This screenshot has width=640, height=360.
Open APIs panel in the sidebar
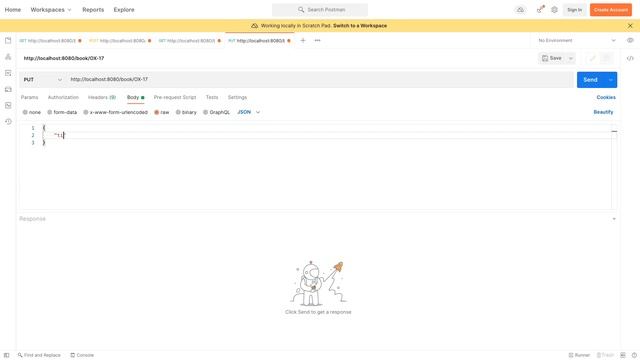pos(8,57)
